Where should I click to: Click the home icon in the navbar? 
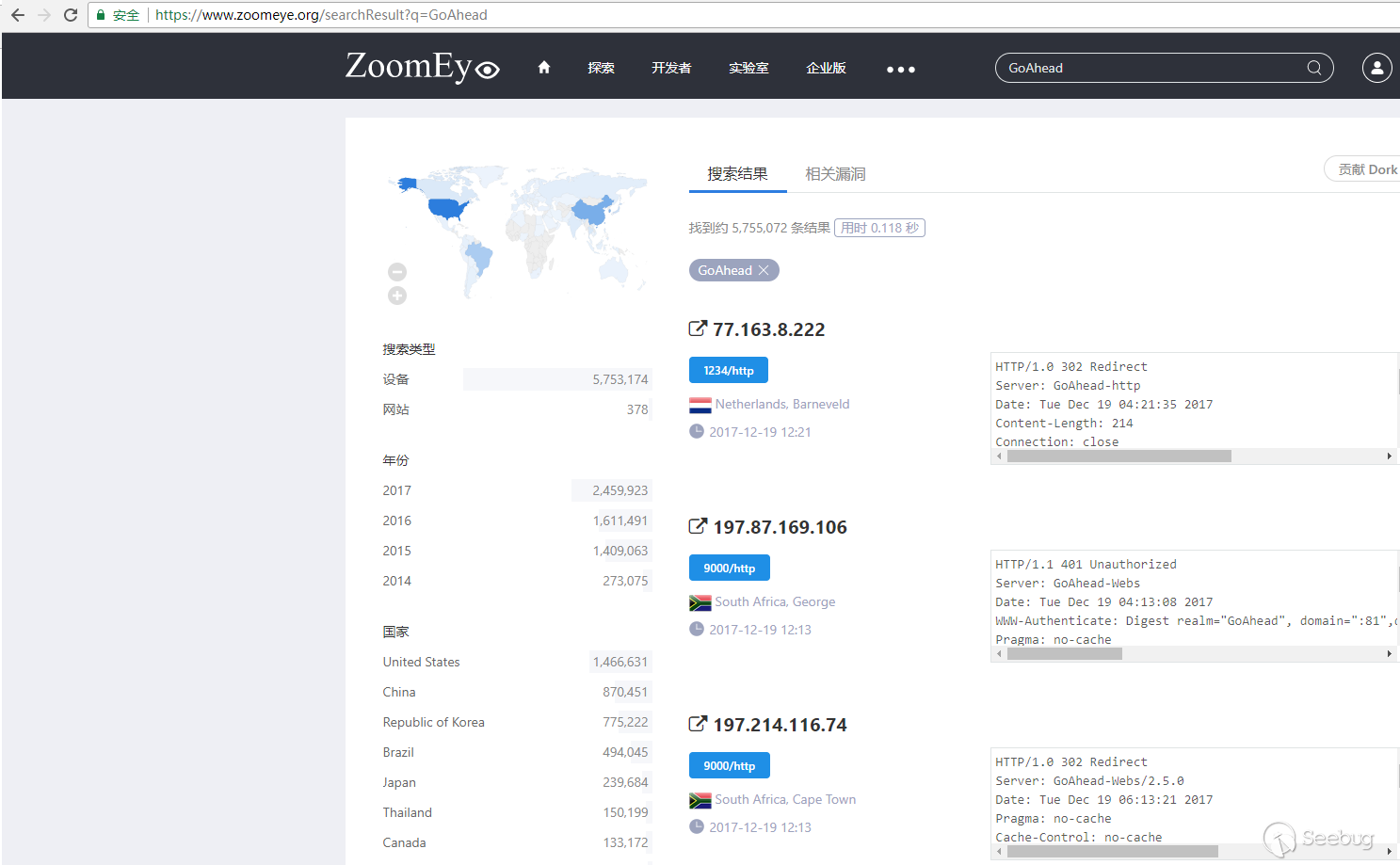click(x=544, y=67)
